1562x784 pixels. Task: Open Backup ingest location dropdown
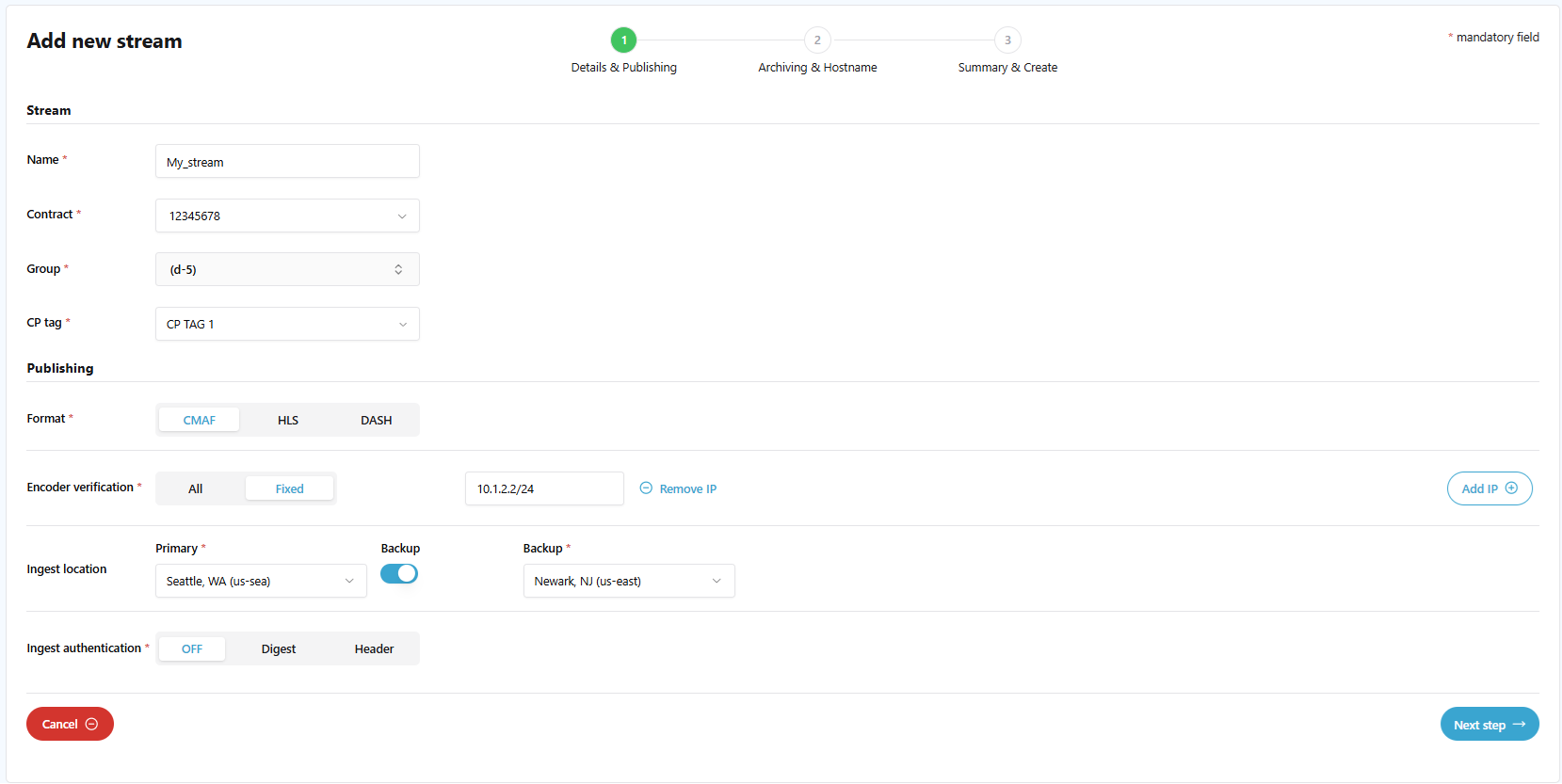pos(628,581)
